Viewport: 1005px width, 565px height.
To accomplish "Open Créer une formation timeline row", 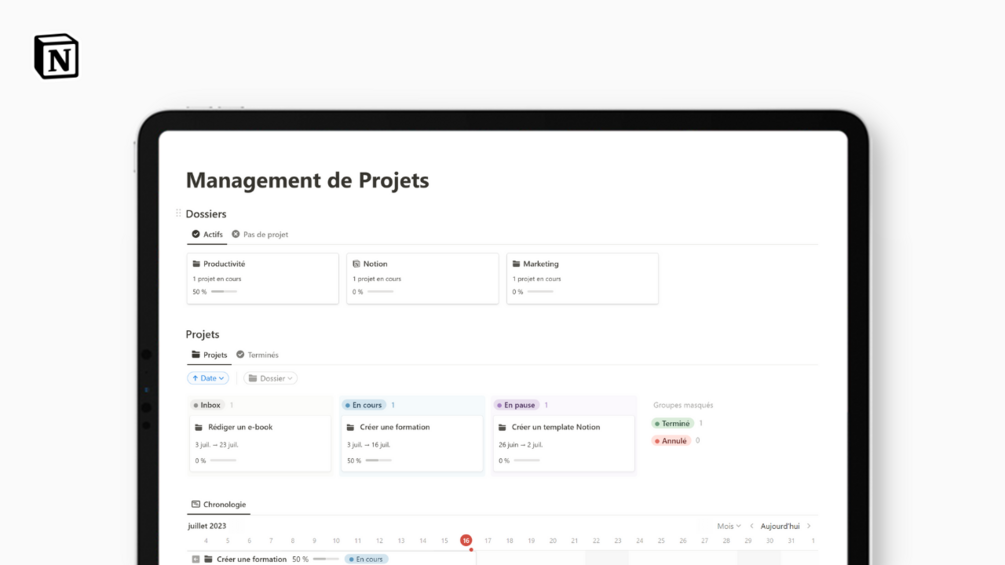I will (331, 559).
